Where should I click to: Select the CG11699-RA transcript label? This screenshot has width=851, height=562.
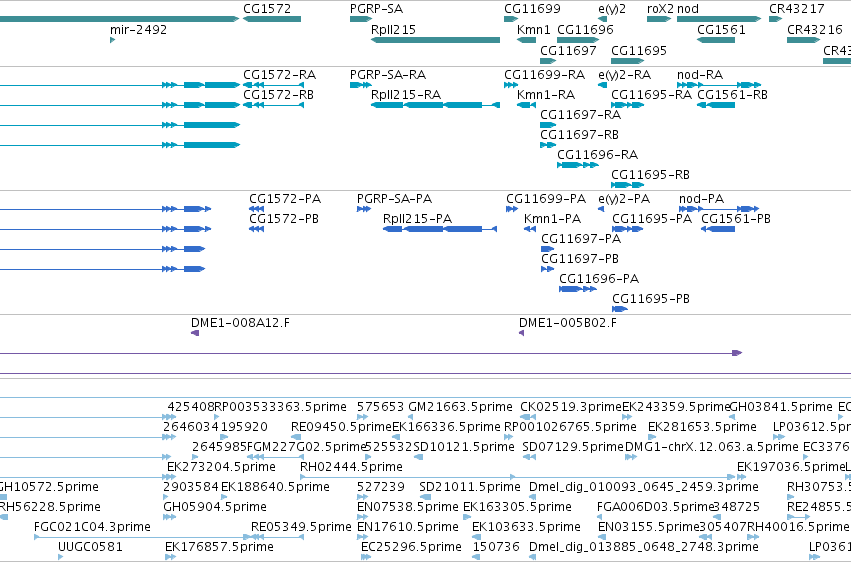click(544, 74)
